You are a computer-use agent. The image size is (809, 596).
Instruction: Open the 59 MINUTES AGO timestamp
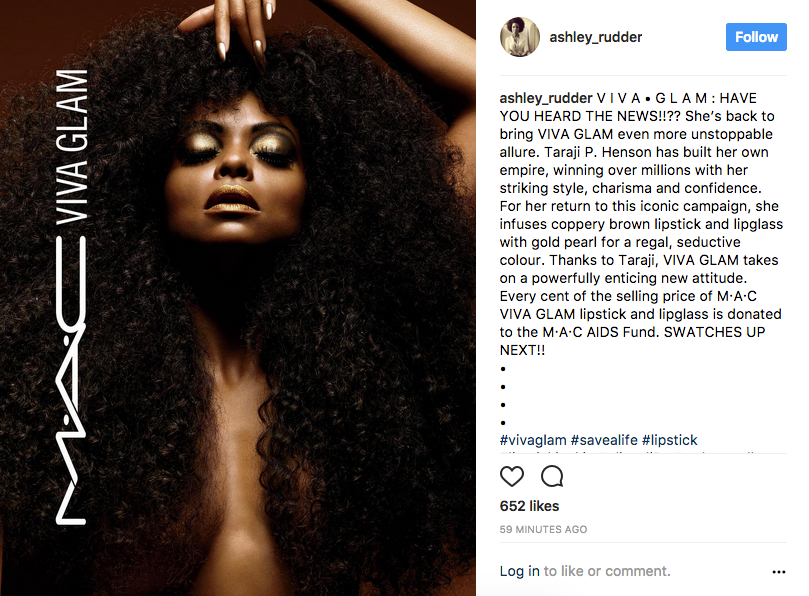543,529
